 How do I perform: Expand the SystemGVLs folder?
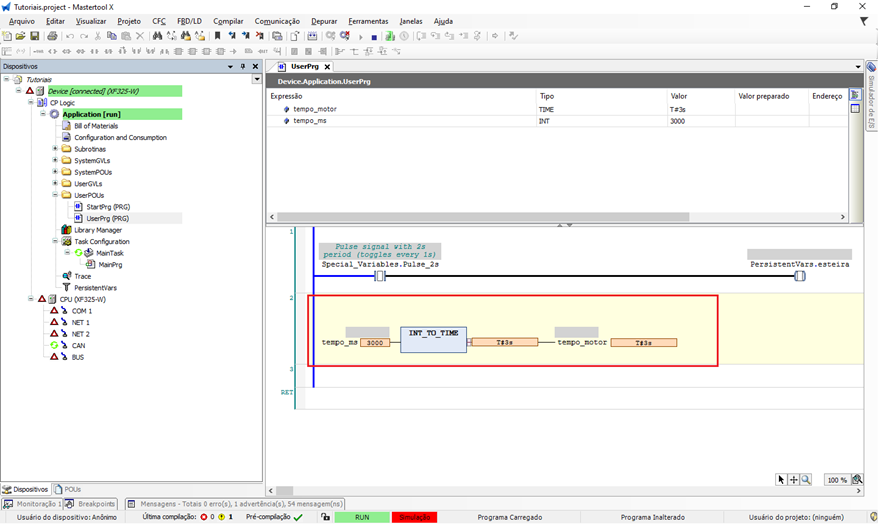(x=55, y=161)
